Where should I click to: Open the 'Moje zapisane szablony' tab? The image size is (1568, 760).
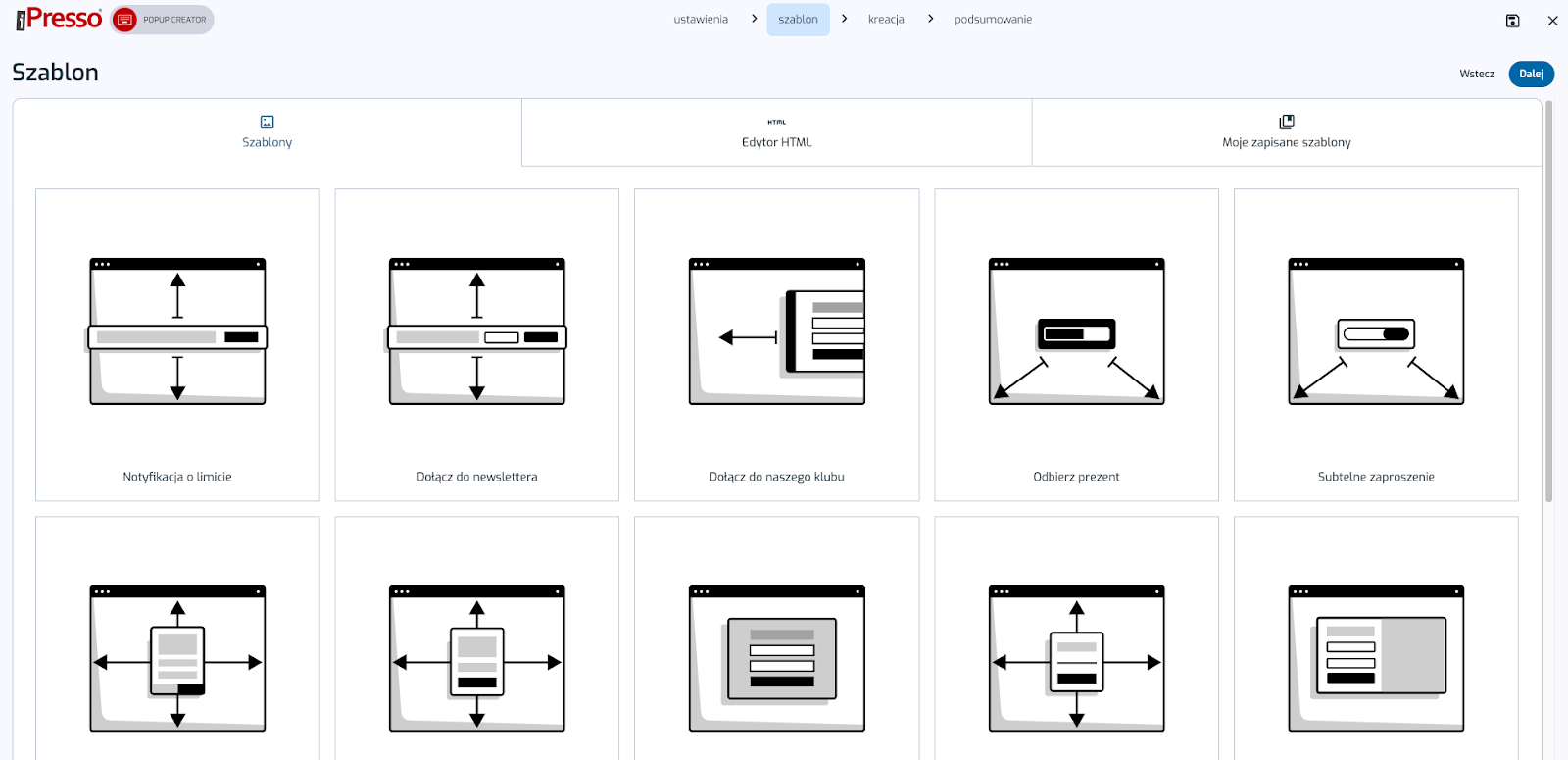click(1286, 132)
